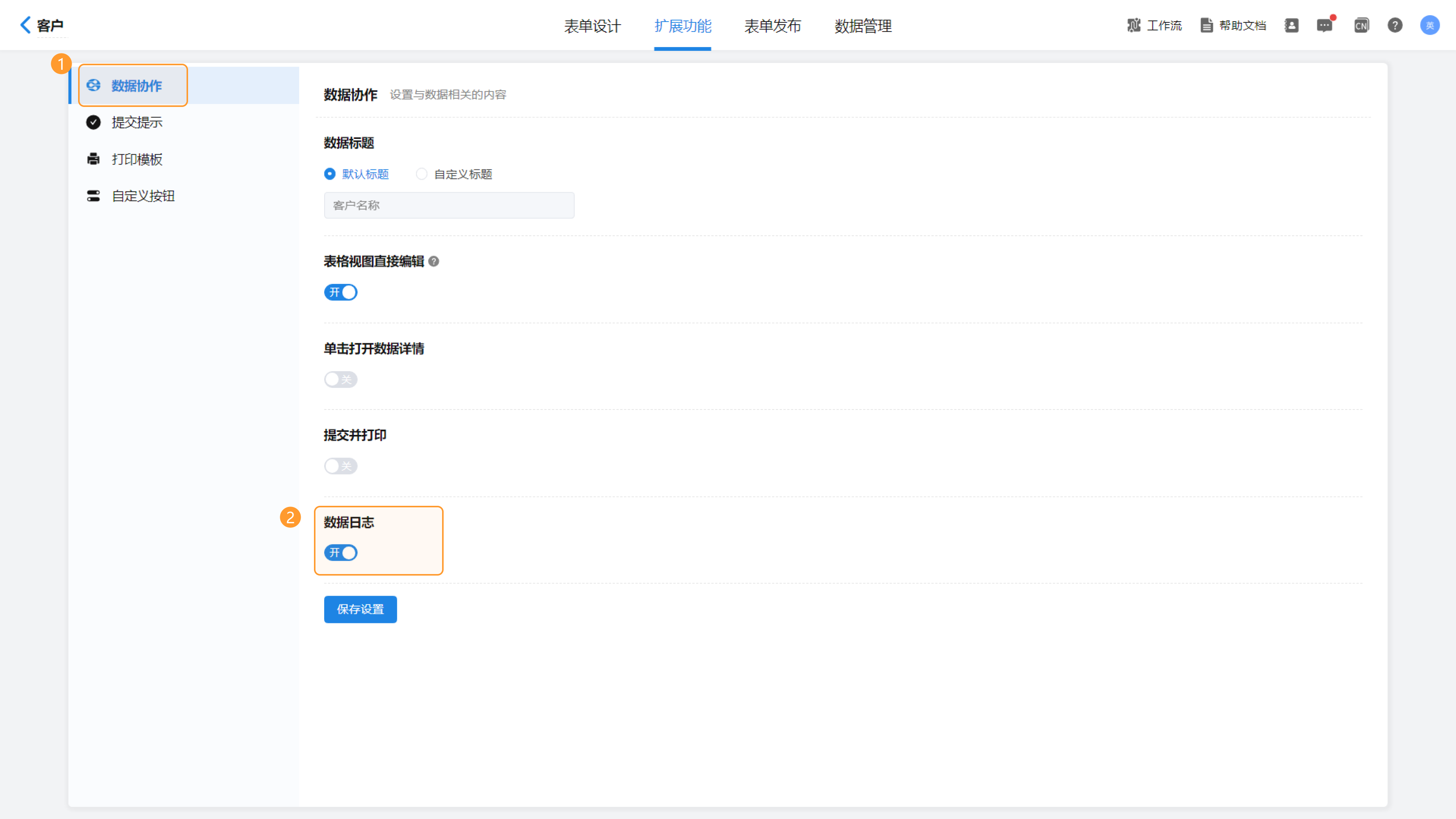Viewport: 1456px width, 819px height.
Task: Click the 帮助文档 link text
Action: 1243,25
